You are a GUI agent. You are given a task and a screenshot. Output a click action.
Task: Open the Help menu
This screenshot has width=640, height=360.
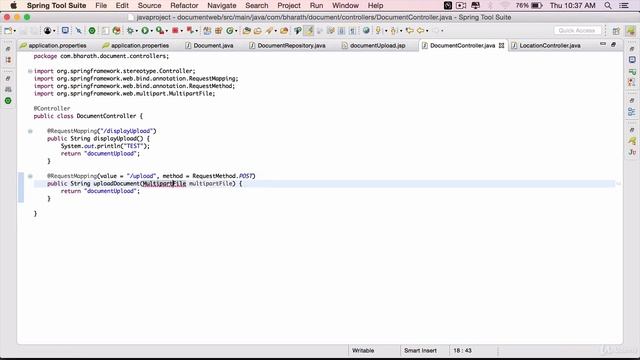[375, 6]
